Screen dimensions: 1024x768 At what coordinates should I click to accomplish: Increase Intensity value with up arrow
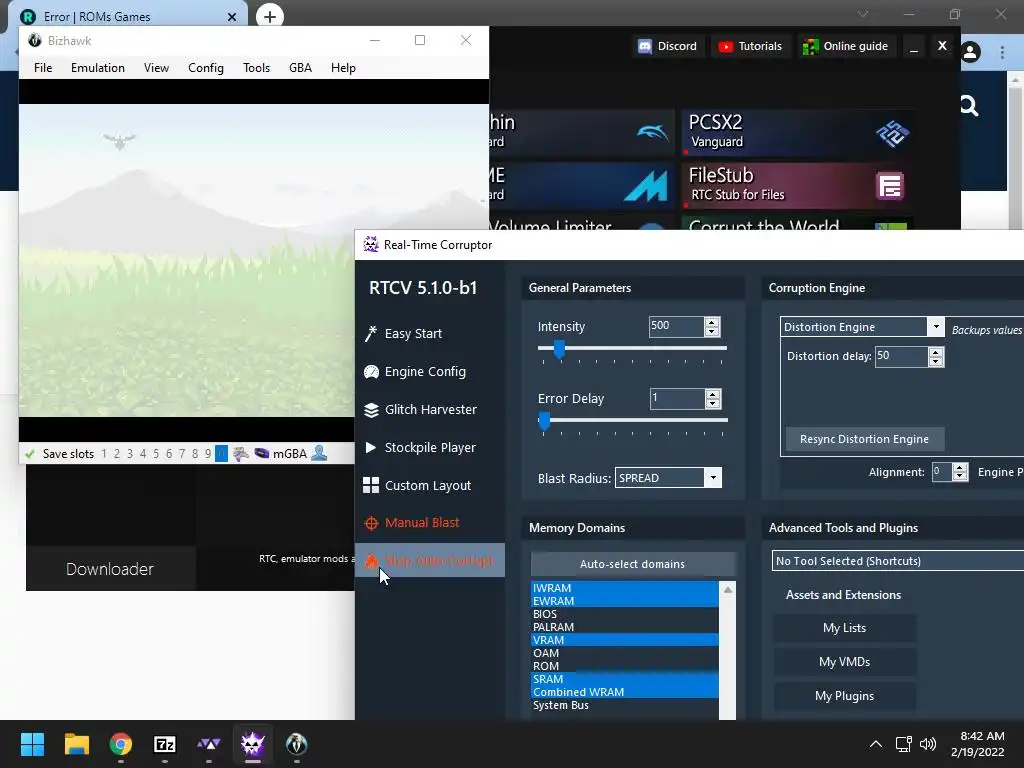tap(712, 322)
